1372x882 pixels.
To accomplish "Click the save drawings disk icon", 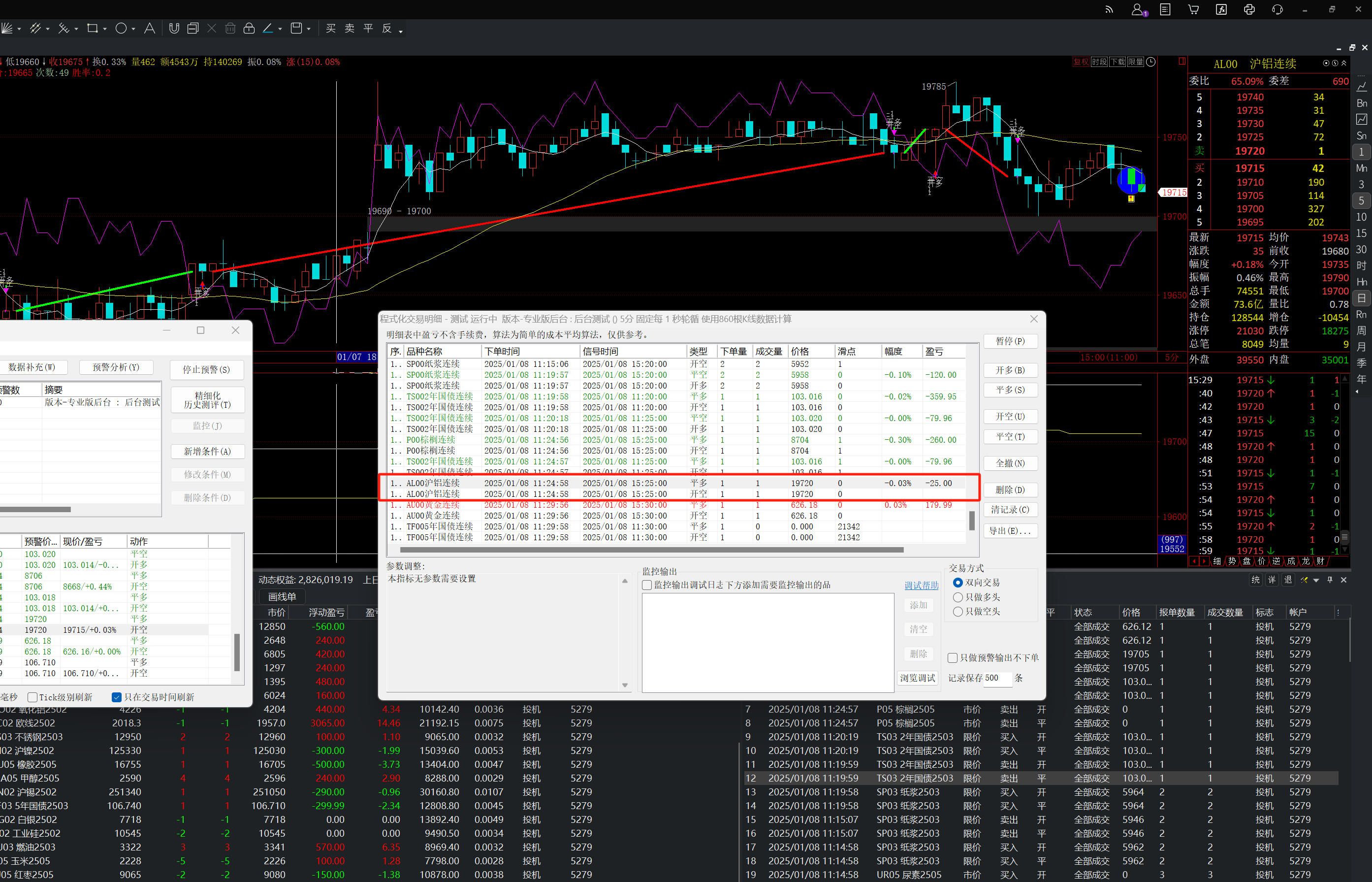I will point(296,28).
